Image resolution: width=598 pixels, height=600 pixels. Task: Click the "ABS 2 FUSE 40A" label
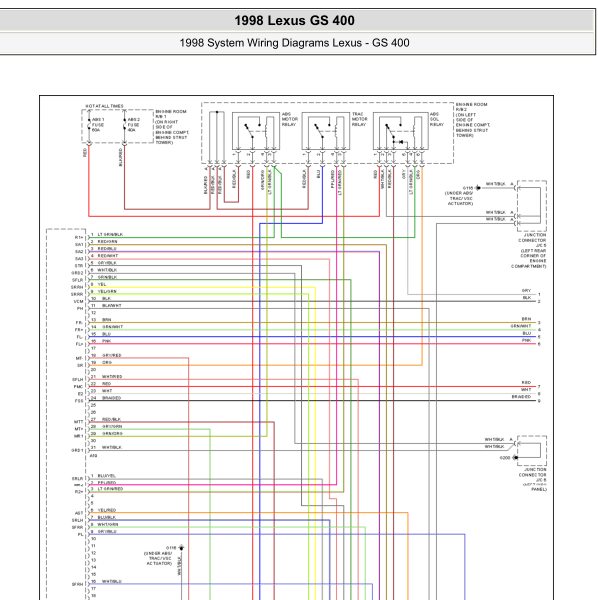[134, 125]
